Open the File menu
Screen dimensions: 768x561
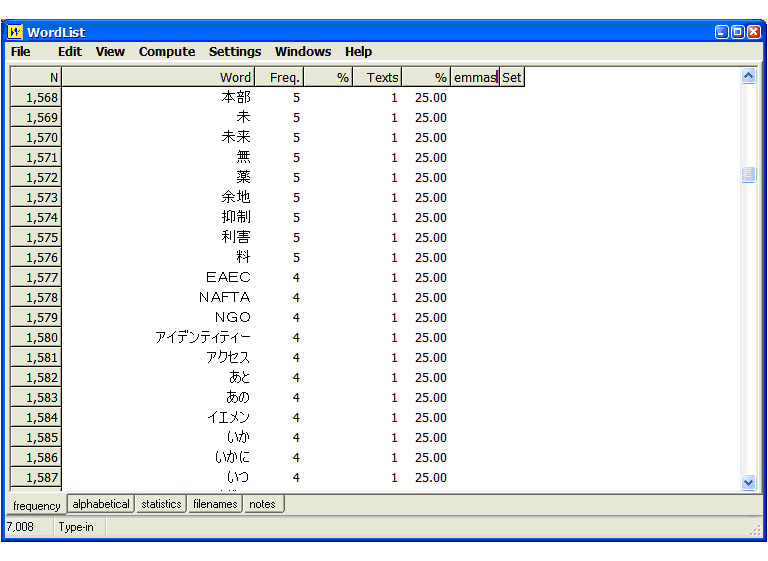click(21, 52)
